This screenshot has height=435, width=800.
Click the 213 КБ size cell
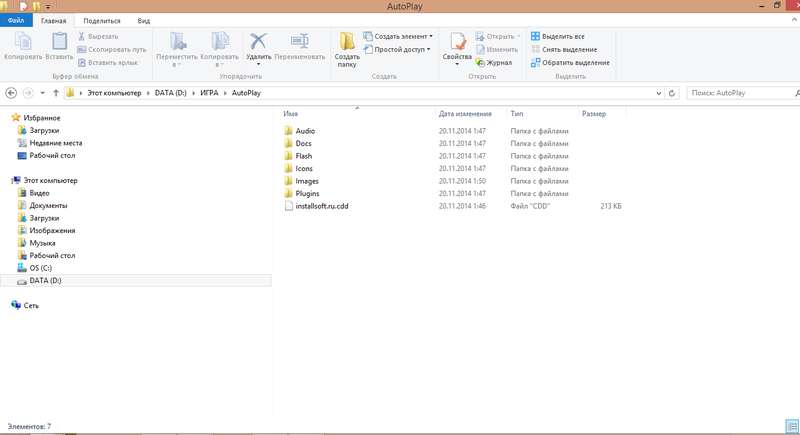(x=611, y=206)
